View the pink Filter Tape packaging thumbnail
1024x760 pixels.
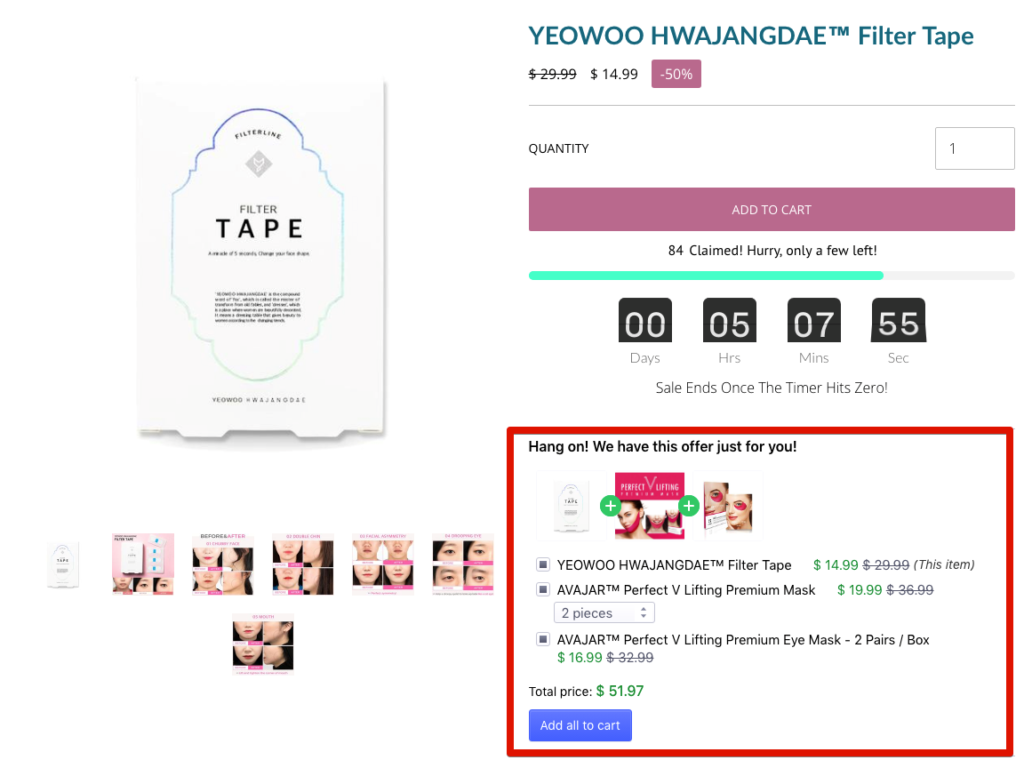click(x=143, y=563)
